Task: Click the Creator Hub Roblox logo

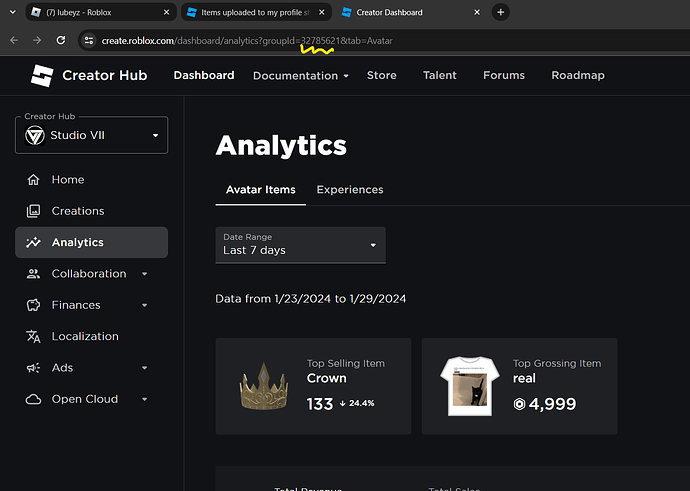Action: (x=42, y=75)
